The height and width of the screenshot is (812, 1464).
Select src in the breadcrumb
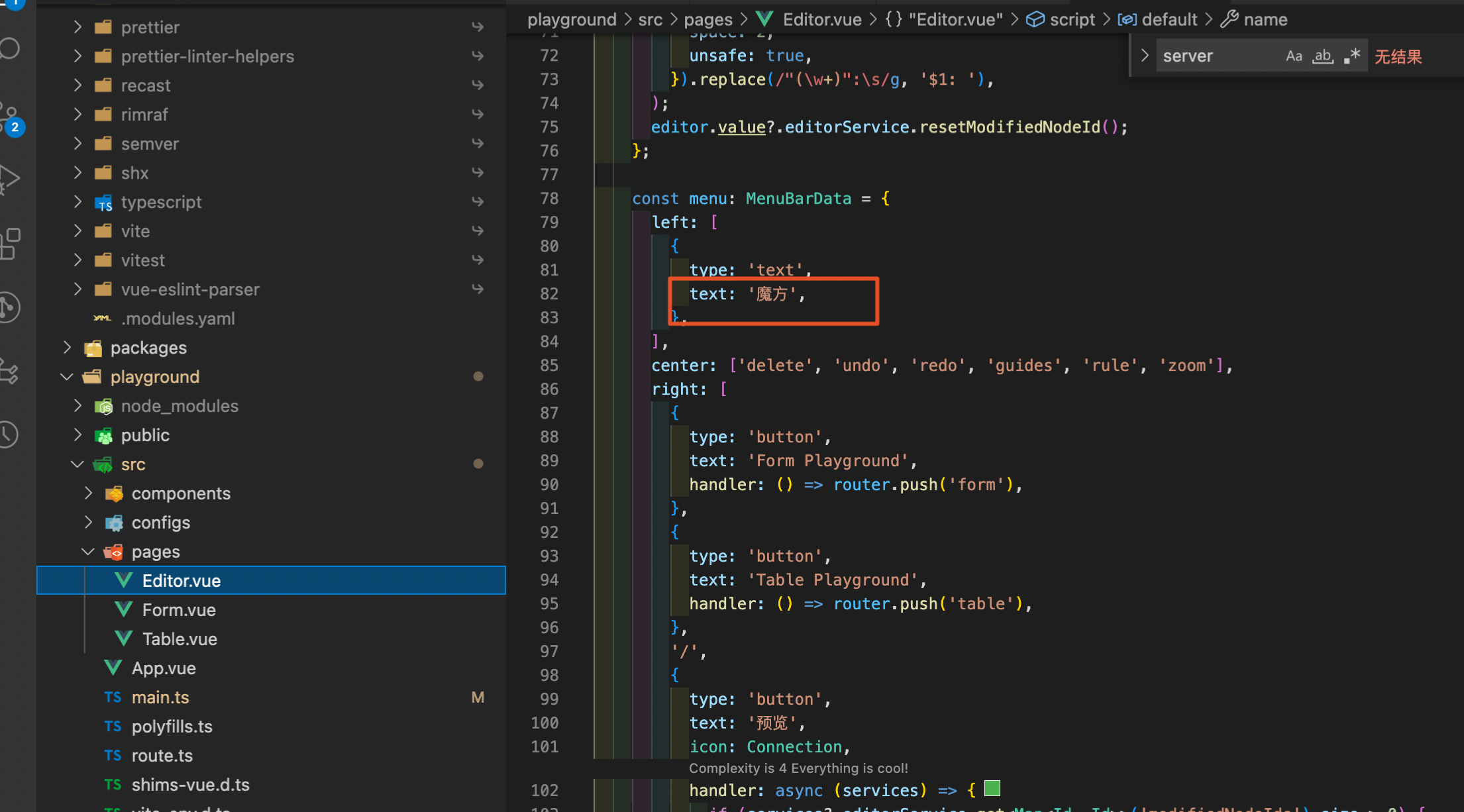651,19
